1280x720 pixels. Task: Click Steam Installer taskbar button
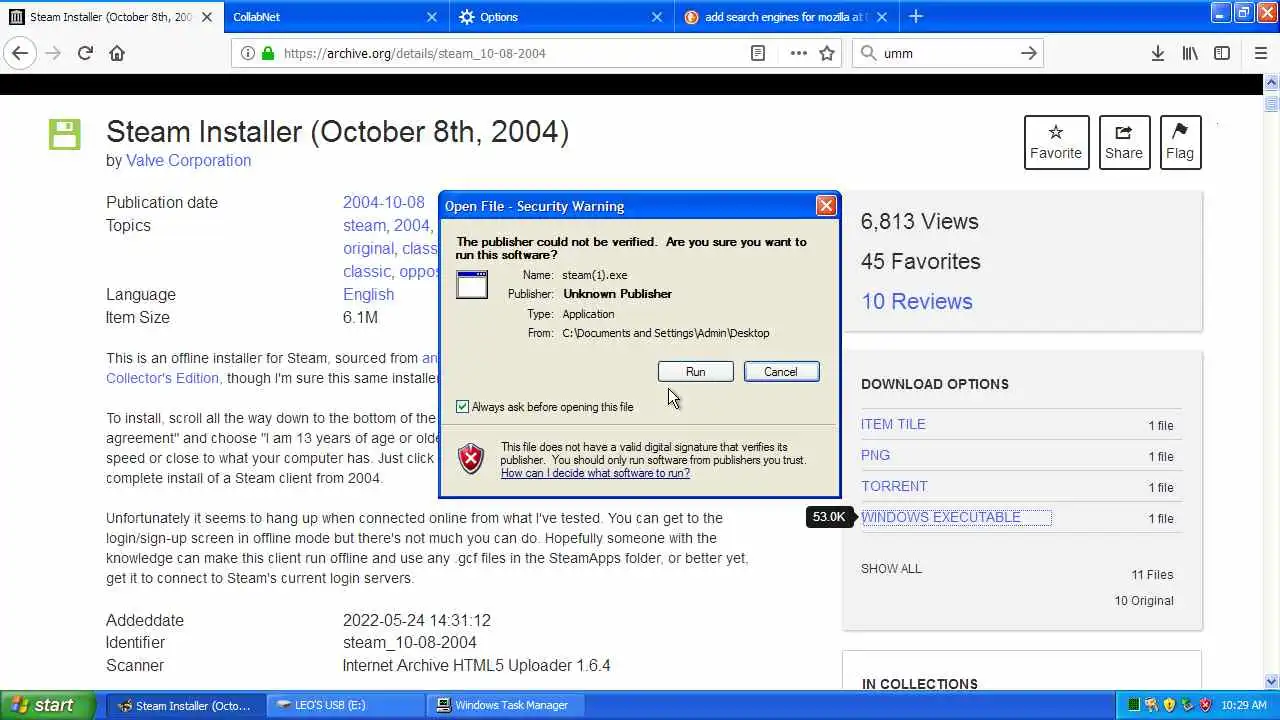click(x=186, y=705)
